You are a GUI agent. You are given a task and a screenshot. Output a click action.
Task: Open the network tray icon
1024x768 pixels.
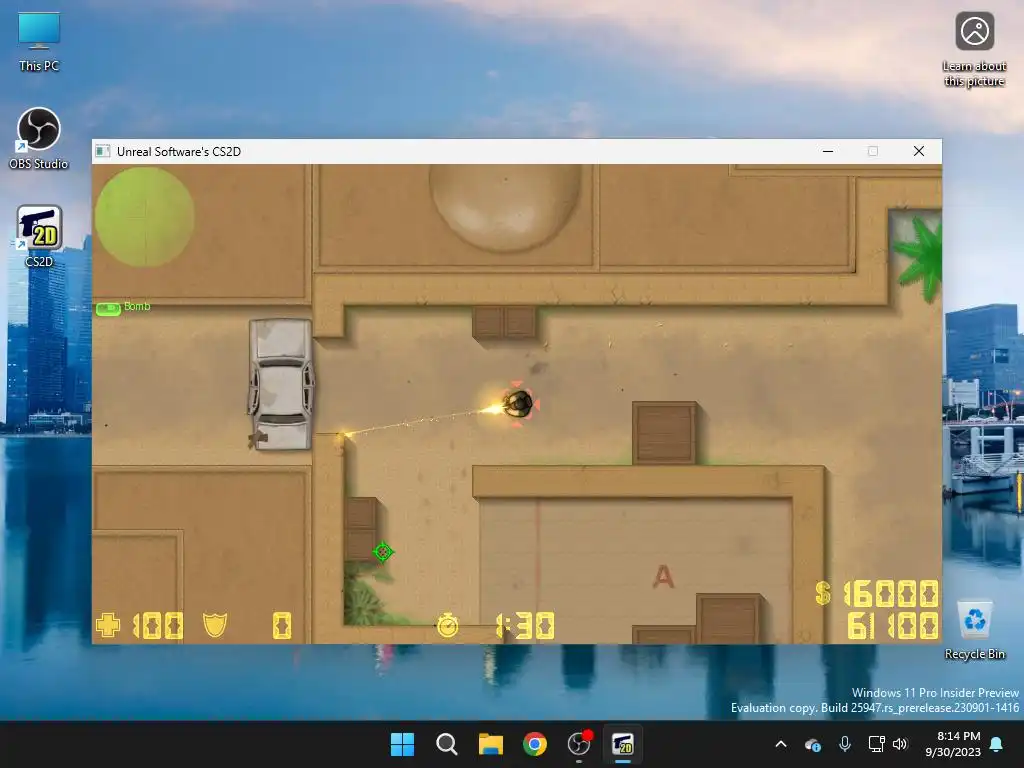point(876,744)
